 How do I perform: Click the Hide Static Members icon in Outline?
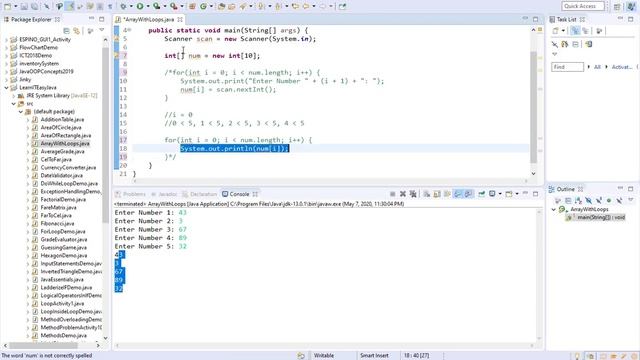click(599, 200)
